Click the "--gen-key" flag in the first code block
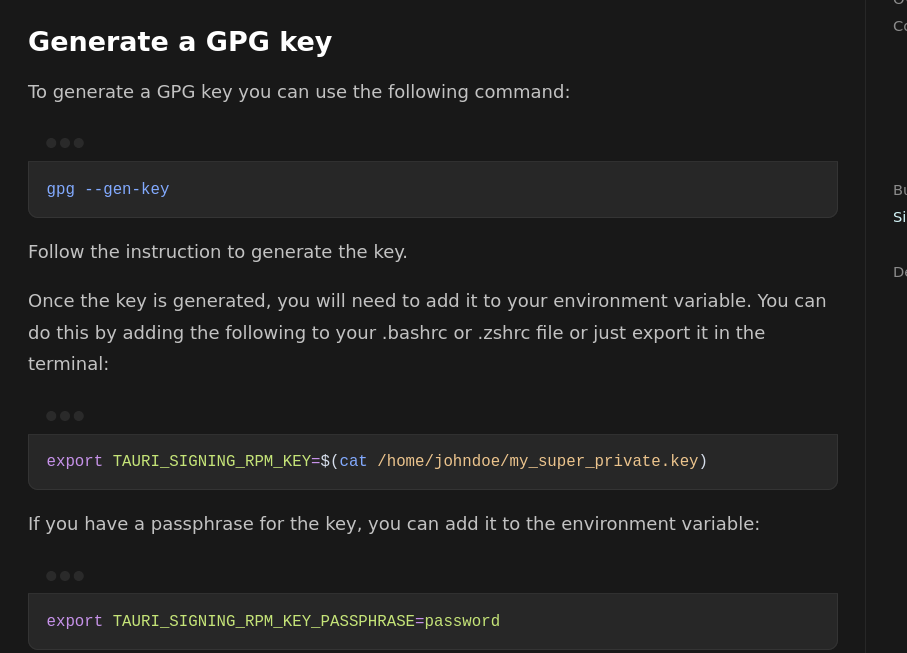 coord(126,190)
